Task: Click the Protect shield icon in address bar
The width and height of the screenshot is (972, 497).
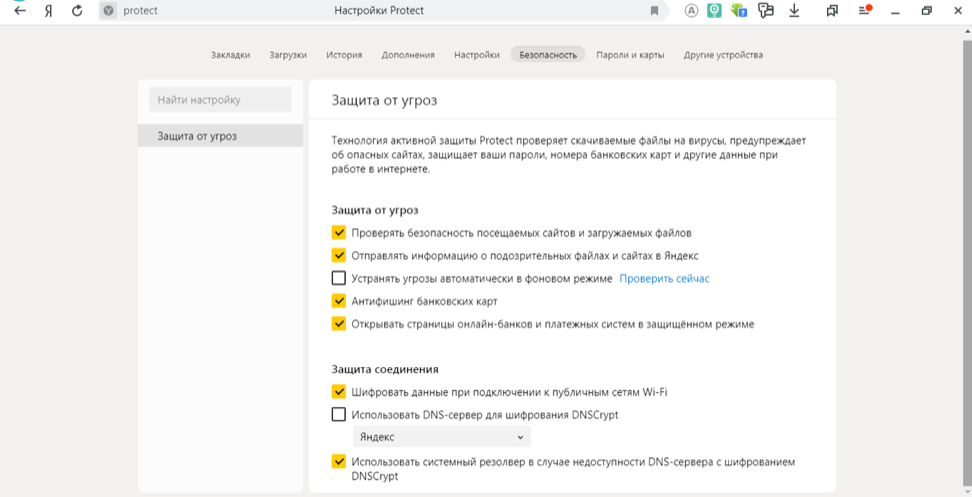Action: (109, 11)
